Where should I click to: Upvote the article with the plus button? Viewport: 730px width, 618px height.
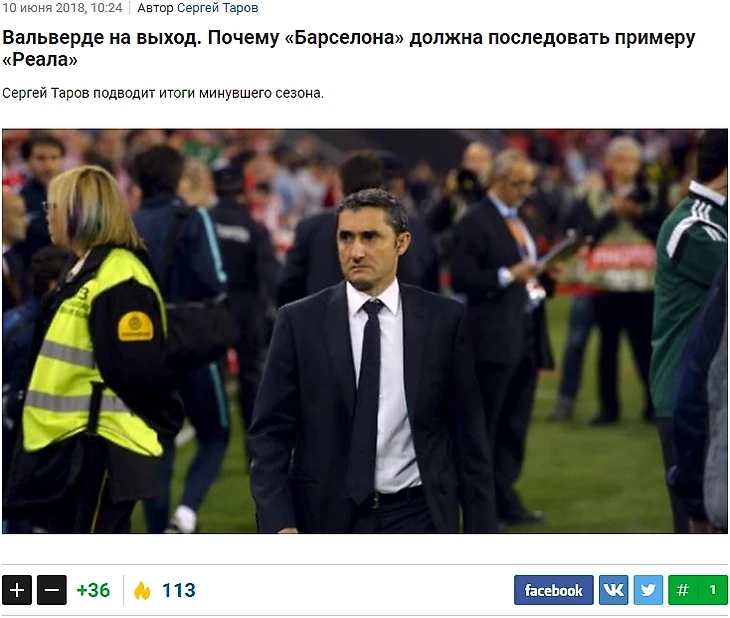point(17,590)
